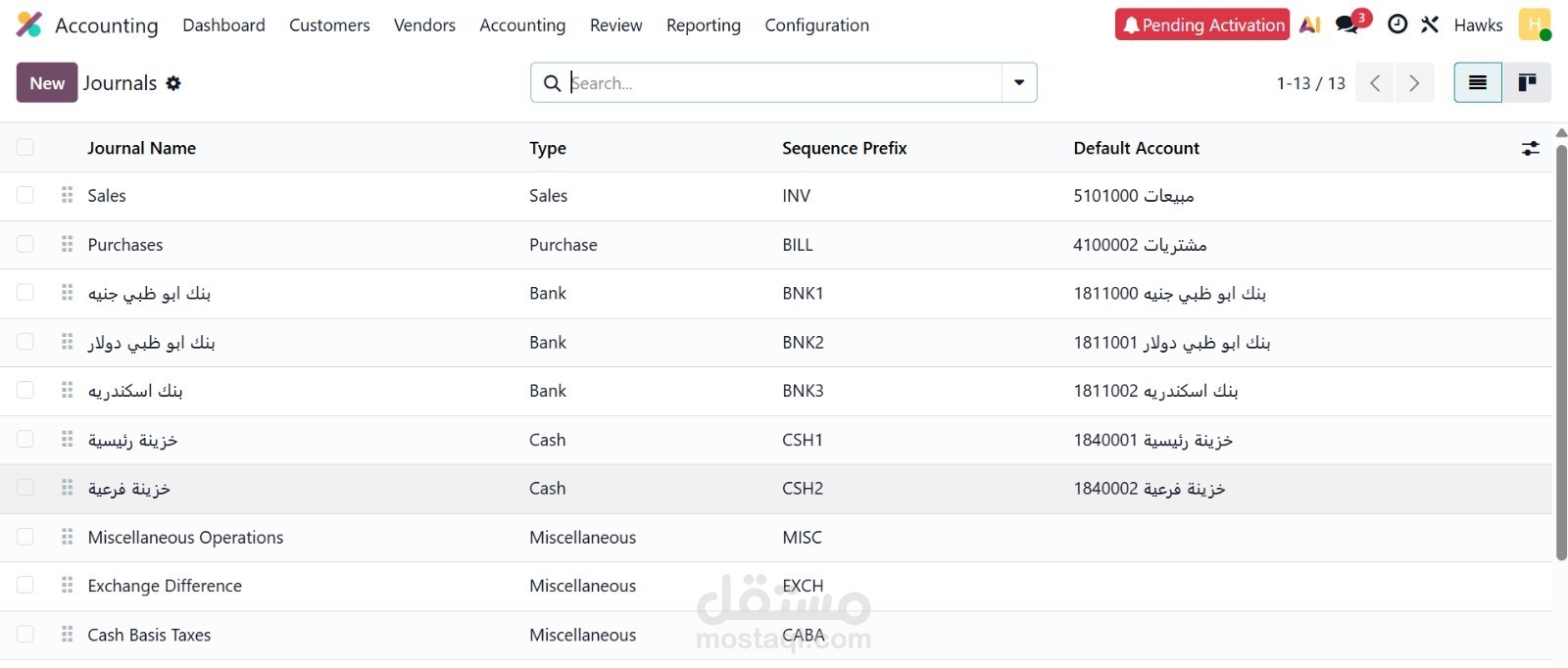1568x668 pixels.
Task: Click the MISC sequence prefix cell
Action: 802,537
